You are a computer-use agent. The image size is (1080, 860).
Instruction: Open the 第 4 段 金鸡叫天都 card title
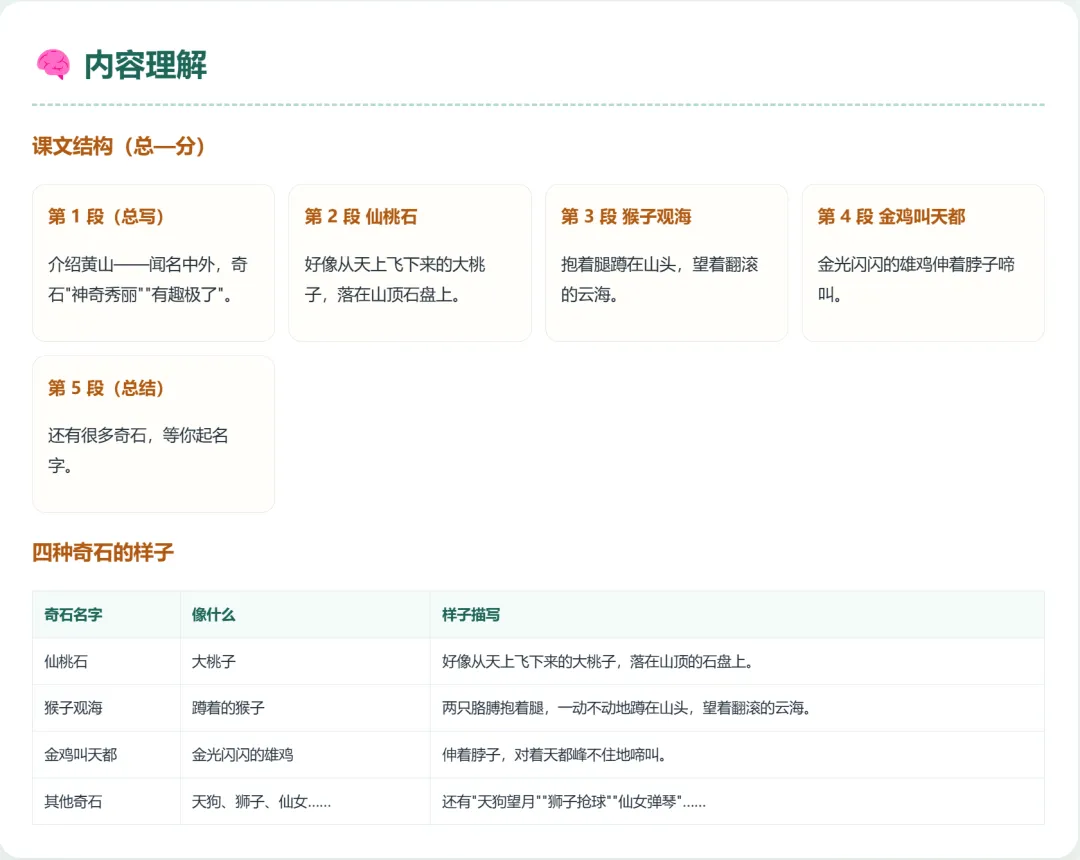coord(891,217)
